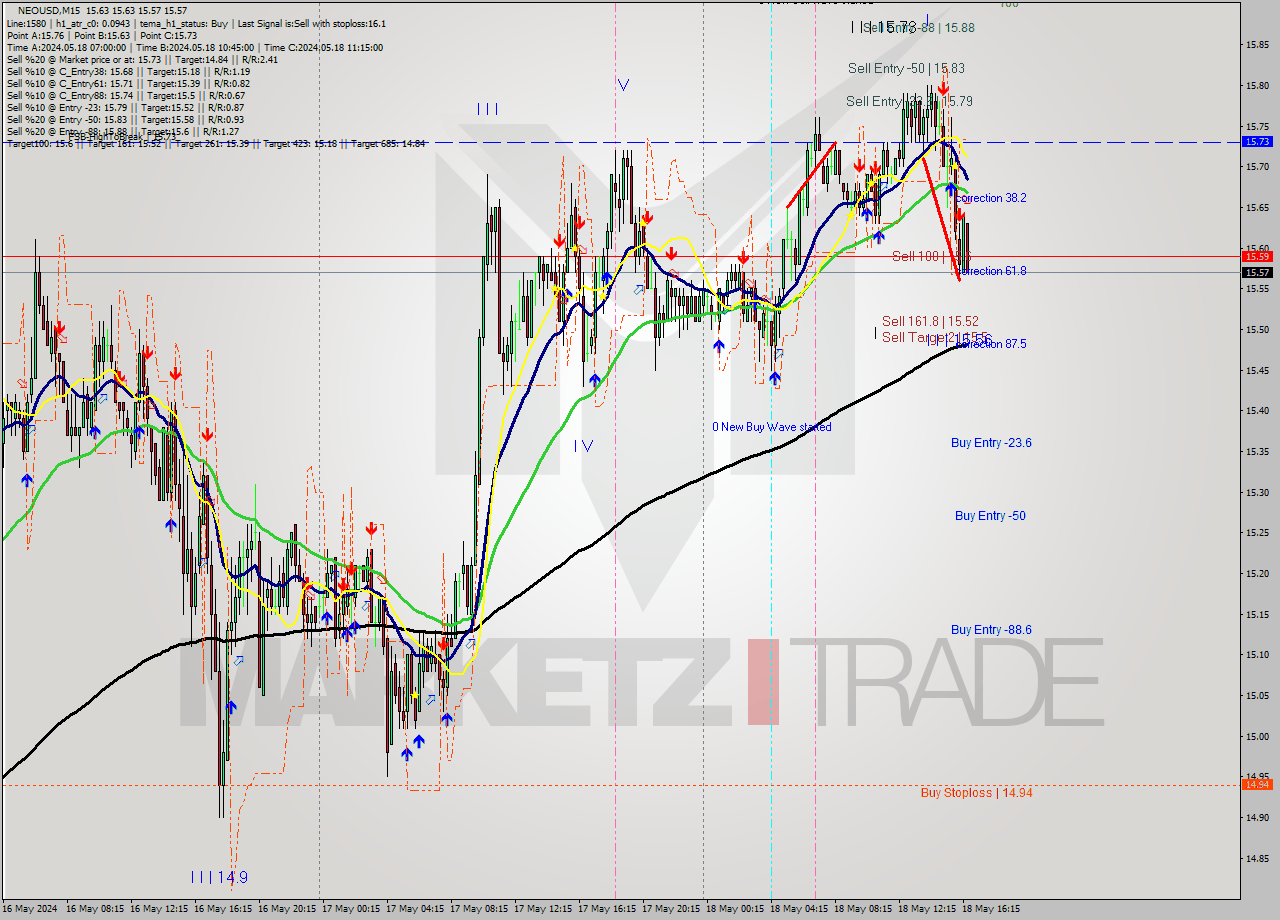Click the orange 14.94 stoploss price tag
The height and width of the screenshot is (920, 1280).
pyautogui.click(x=1256, y=785)
